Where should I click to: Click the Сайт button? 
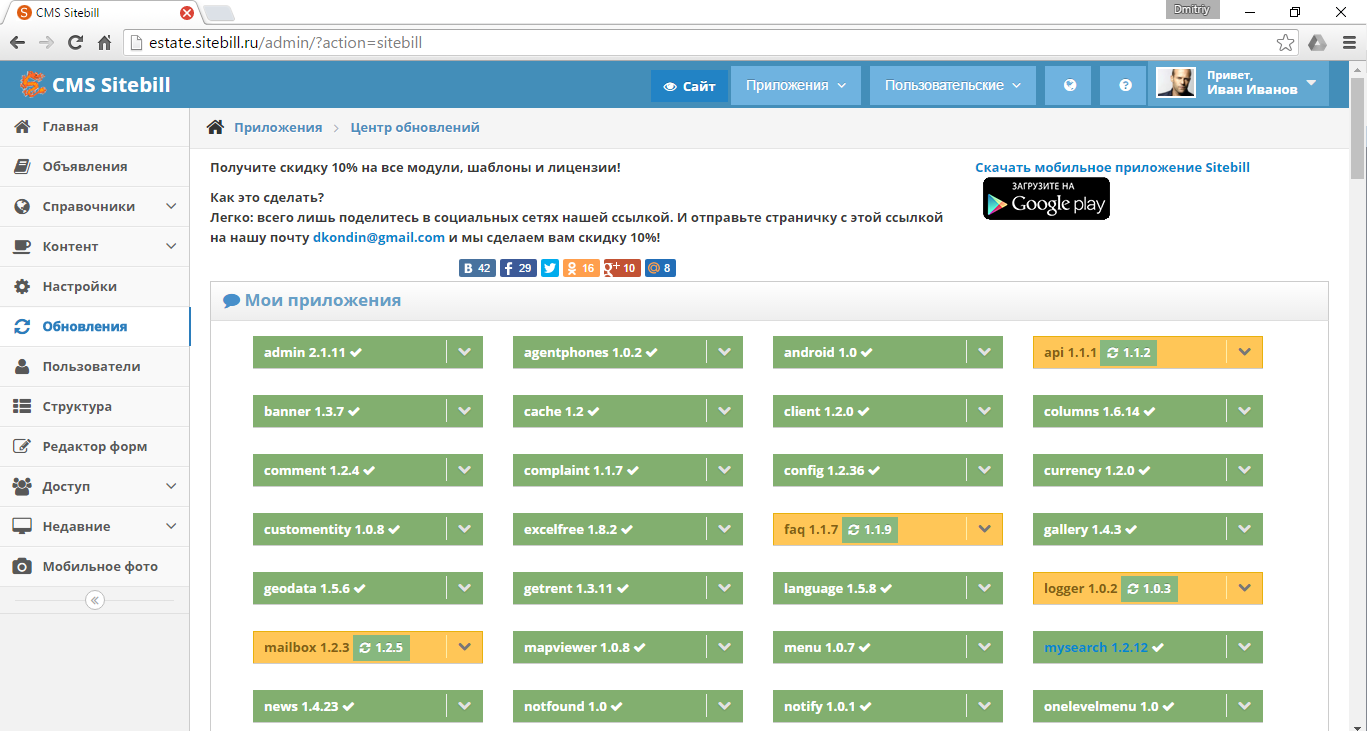click(690, 86)
